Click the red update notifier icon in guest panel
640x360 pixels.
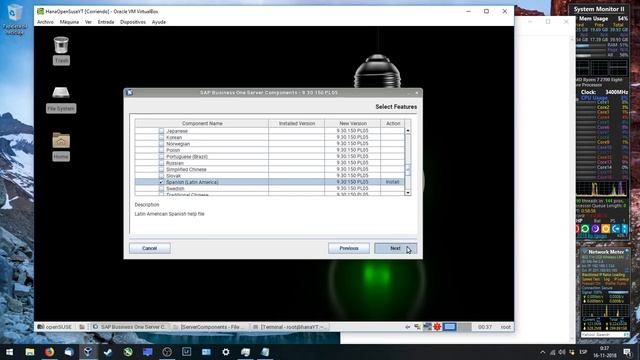click(x=437, y=327)
